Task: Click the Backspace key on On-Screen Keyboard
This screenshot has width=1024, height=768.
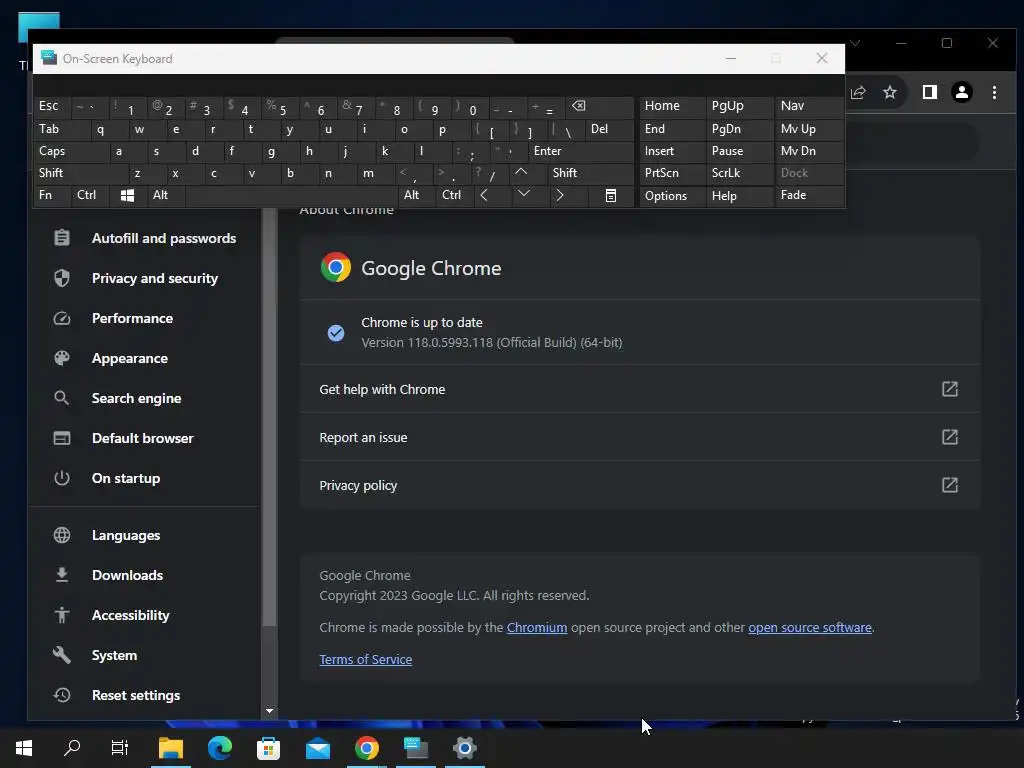Action: pos(598,106)
